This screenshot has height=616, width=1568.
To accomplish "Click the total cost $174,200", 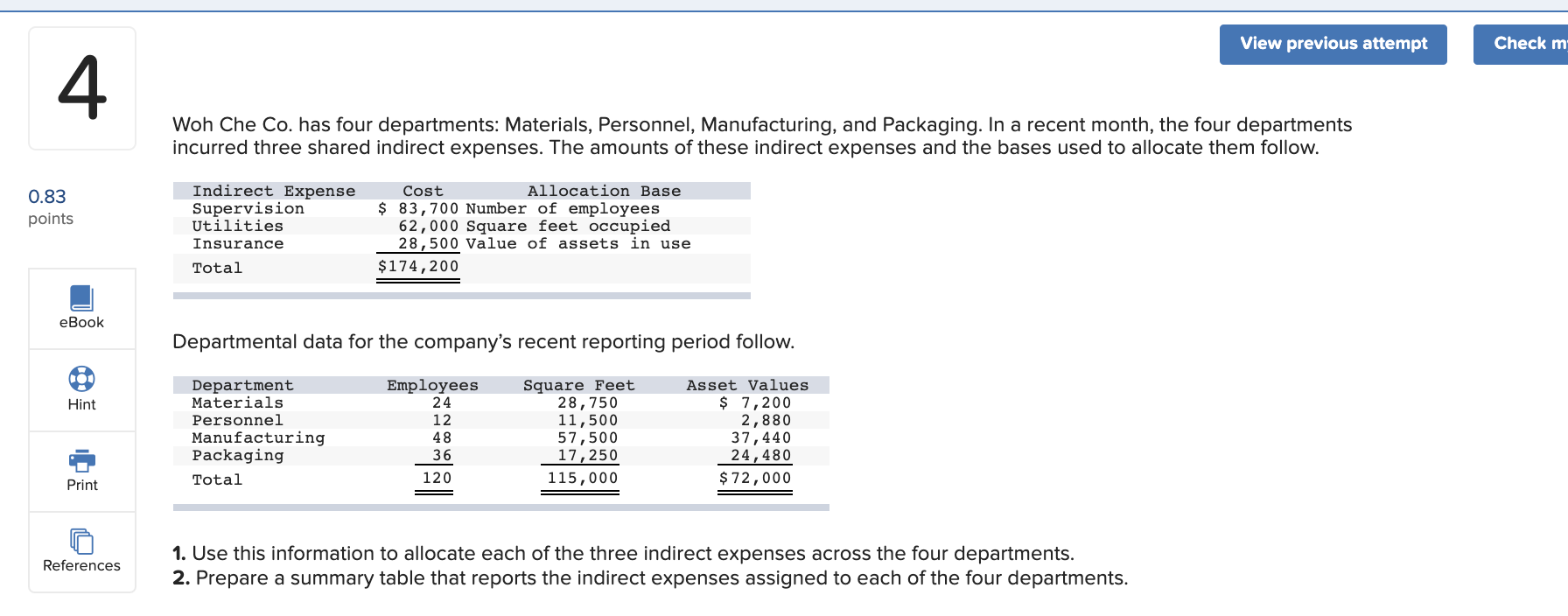I will [x=418, y=266].
